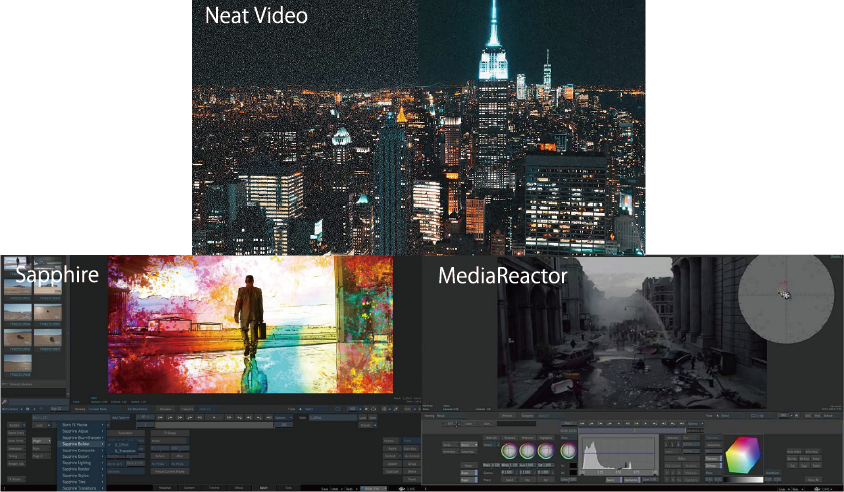Screen dimensions: 844x492
Task: Open the Boris FX Mocha menu entry
Action: tap(81, 425)
